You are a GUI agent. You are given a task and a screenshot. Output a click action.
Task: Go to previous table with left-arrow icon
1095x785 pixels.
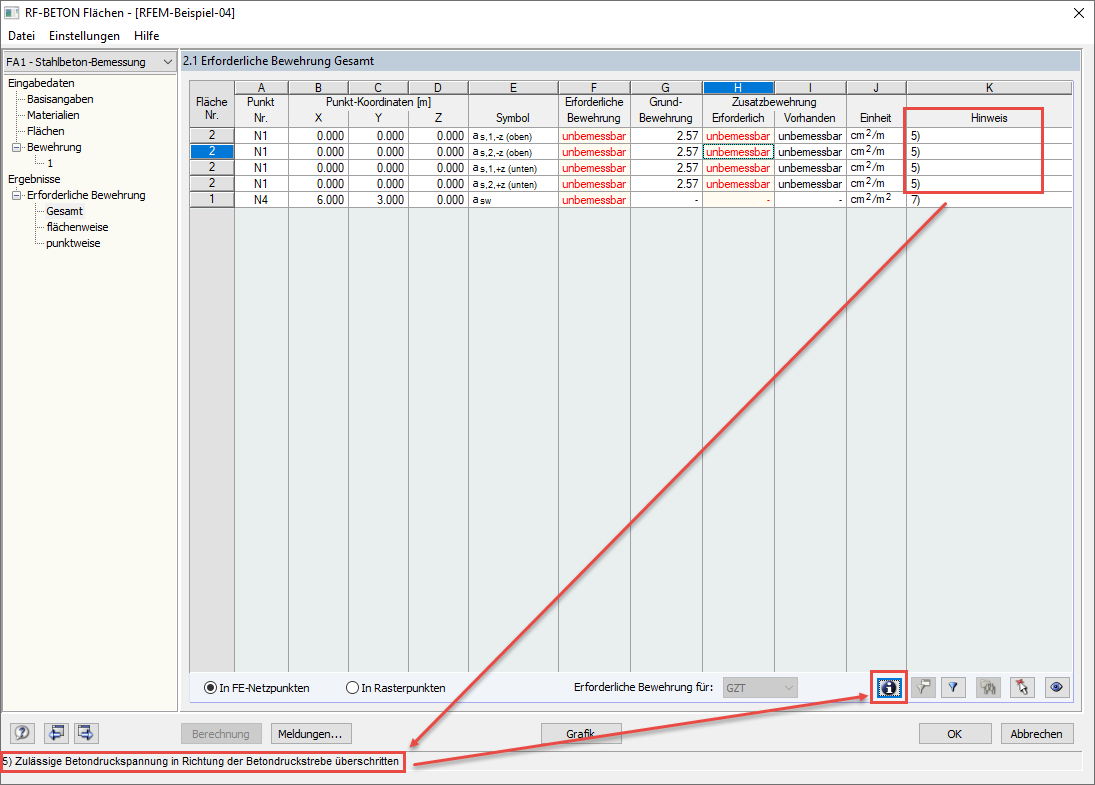pos(57,733)
